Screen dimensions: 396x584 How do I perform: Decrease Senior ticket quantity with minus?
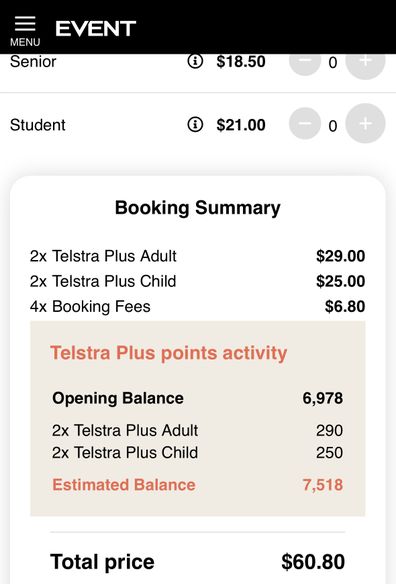click(x=305, y=63)
